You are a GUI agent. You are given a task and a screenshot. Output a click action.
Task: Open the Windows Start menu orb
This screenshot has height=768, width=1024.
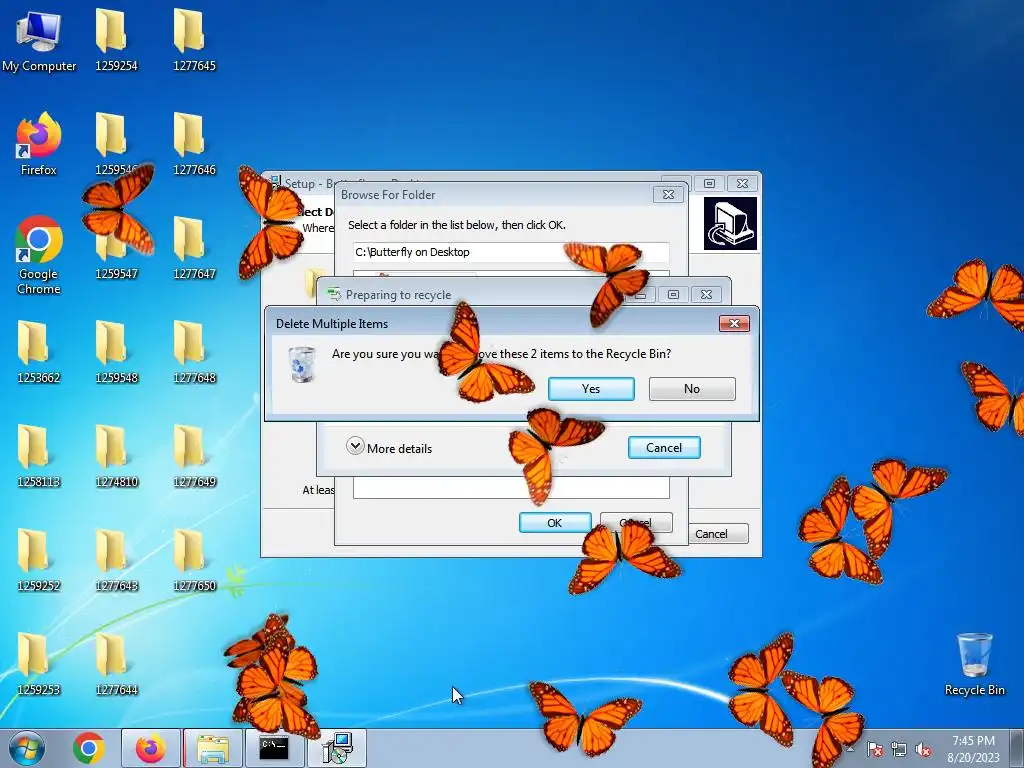point(27,748)
